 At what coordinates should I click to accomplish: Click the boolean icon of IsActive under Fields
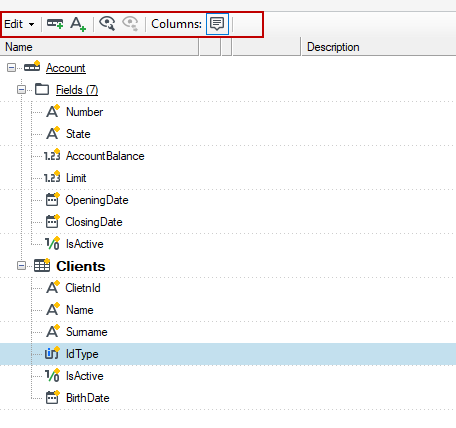[53, 243]
